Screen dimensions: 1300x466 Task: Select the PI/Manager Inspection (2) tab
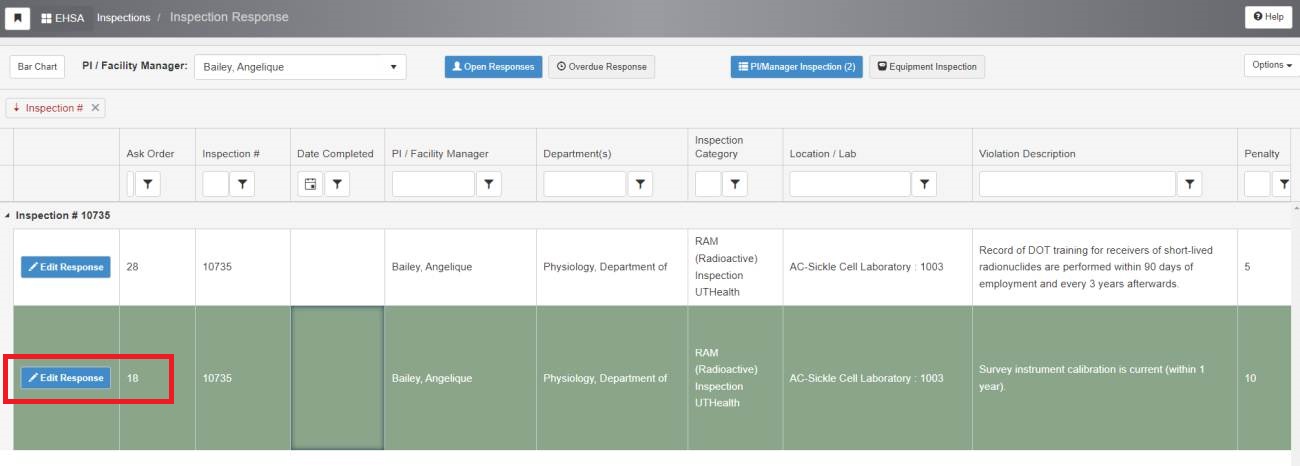(x=796, y=67)
